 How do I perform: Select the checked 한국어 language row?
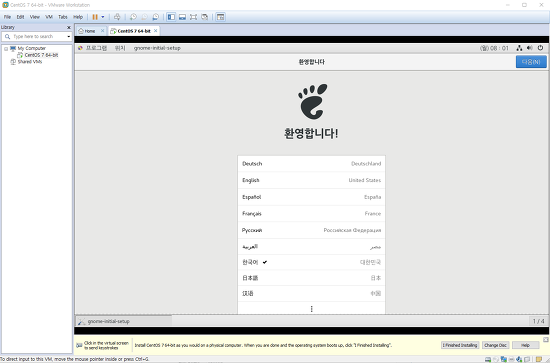click(311, 262)
